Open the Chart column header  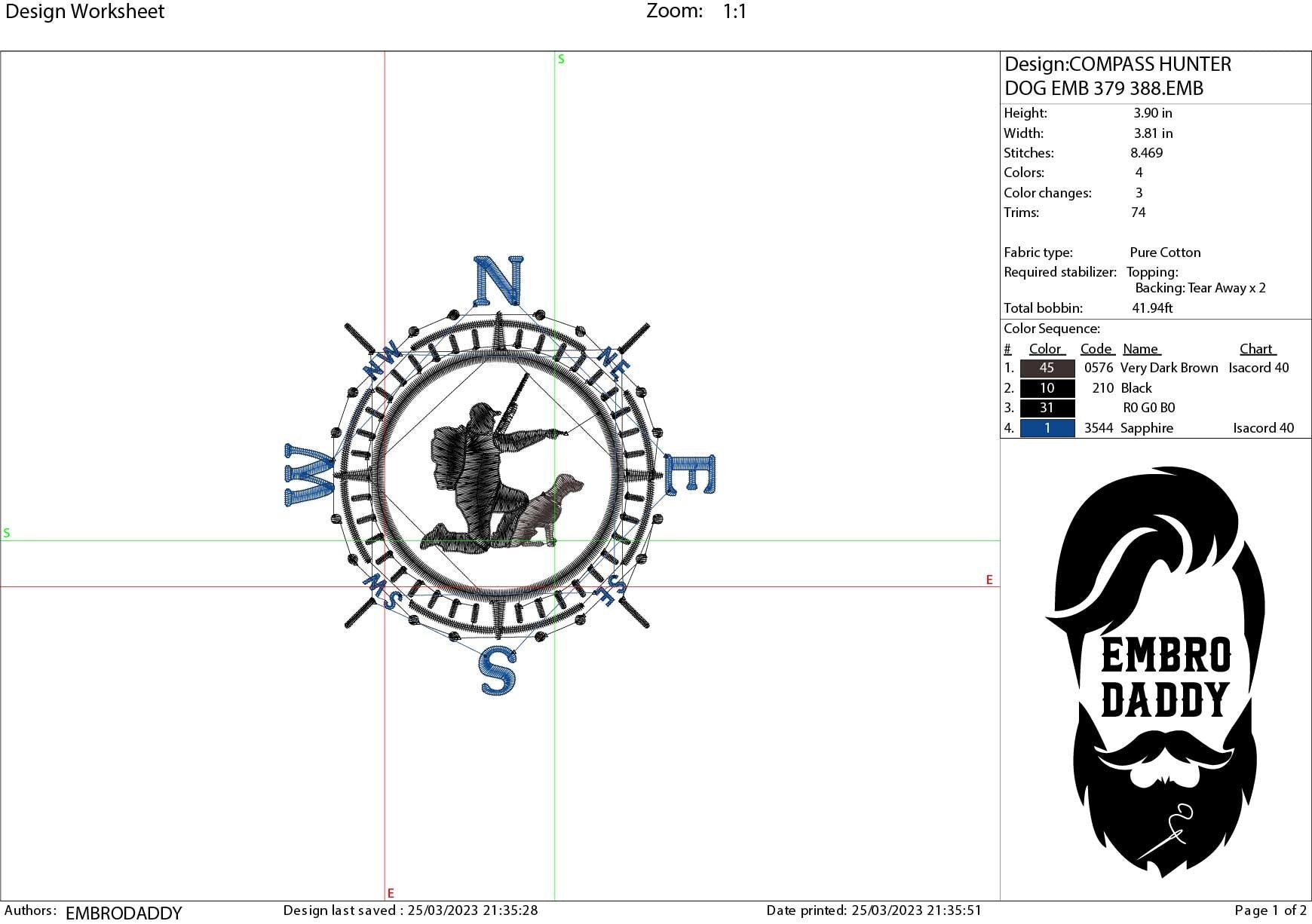coord(1256,348)
